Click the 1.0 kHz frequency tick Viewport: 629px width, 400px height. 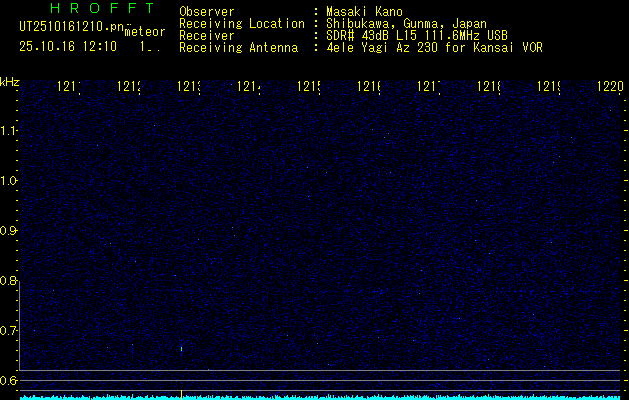[x=9, y=181]
